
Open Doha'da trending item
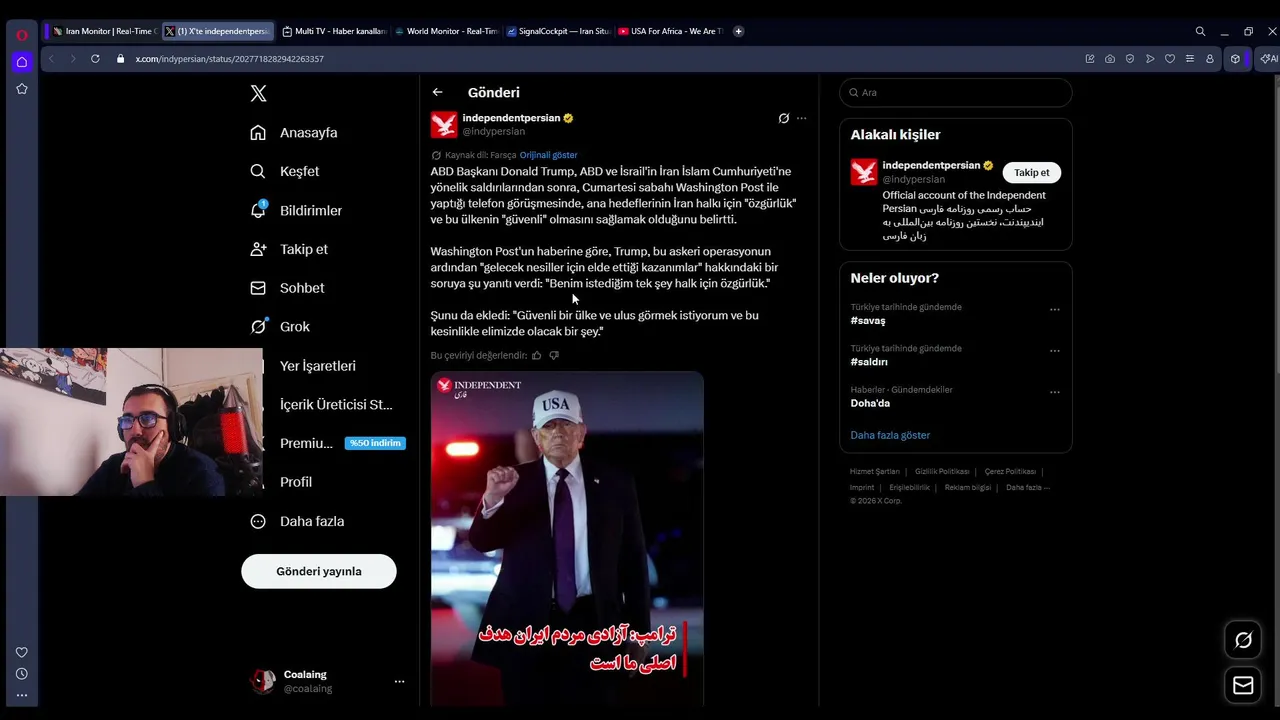(870, 403)
